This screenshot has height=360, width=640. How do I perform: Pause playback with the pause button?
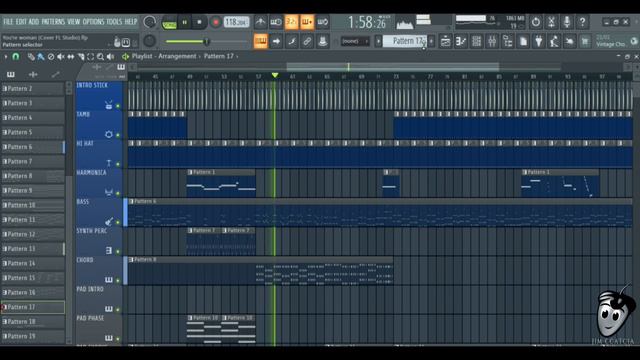tap(184, 22)
